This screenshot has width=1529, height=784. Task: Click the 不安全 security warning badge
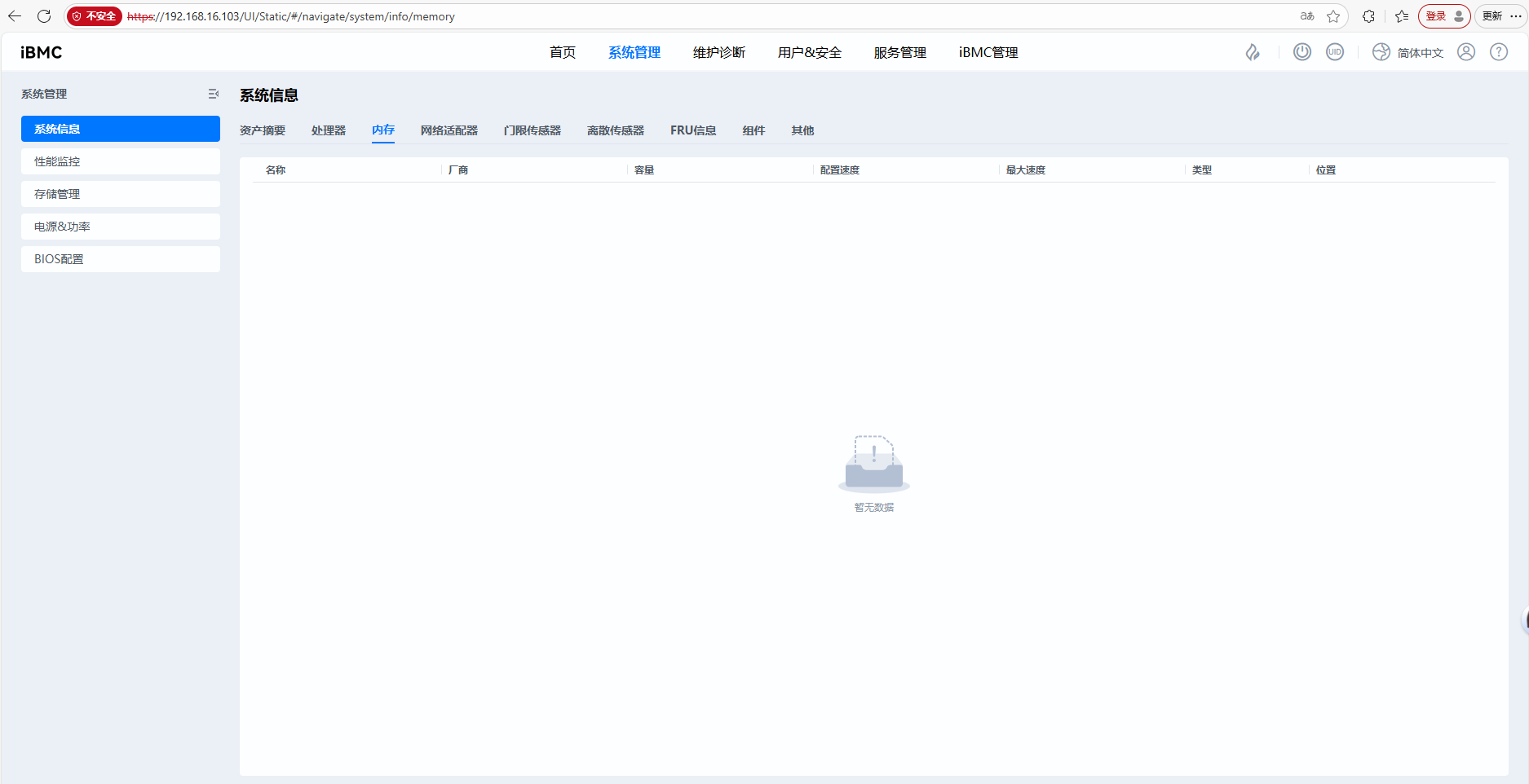point(95,16)
